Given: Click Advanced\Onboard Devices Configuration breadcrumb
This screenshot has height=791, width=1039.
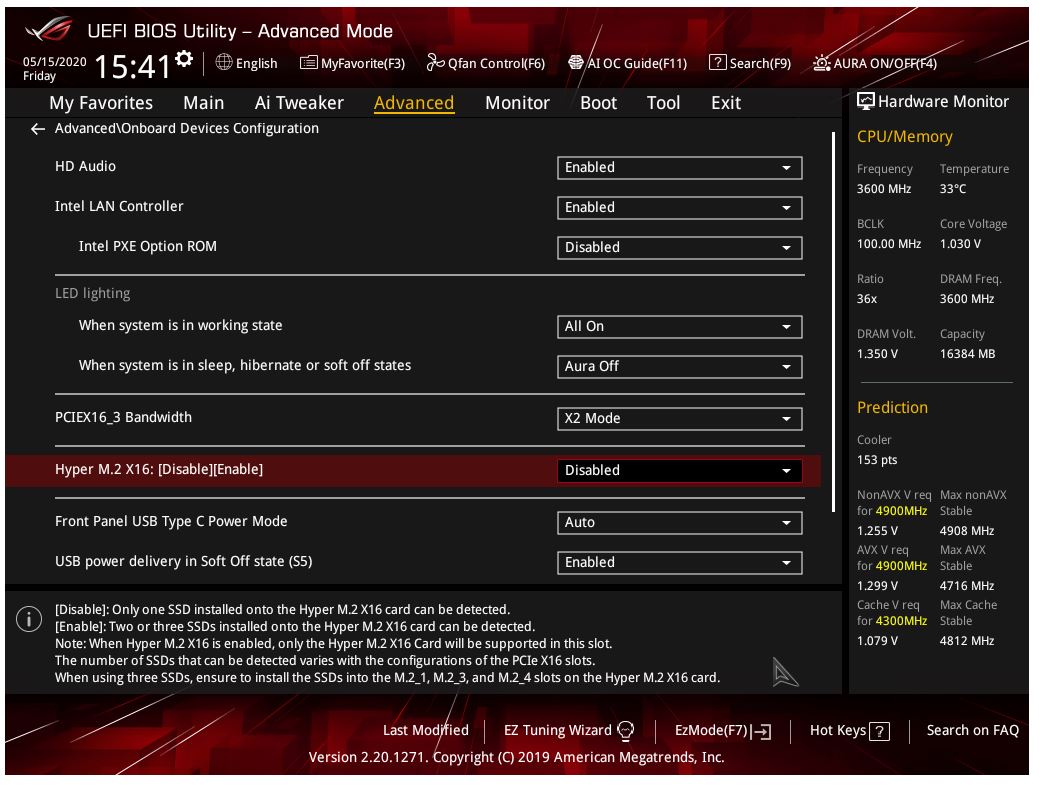Looking at the screenshot, I should point(187,129).
